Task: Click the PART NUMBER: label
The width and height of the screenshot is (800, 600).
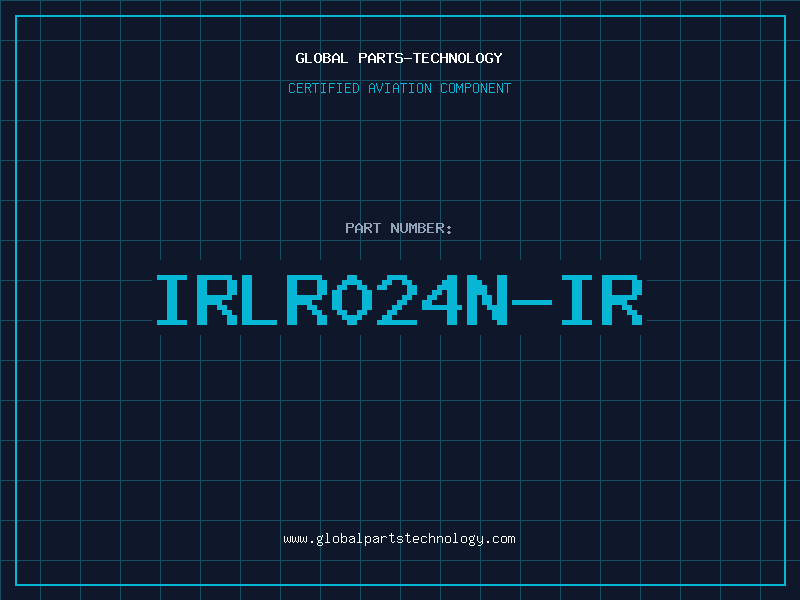Action: tap(398, 228)
